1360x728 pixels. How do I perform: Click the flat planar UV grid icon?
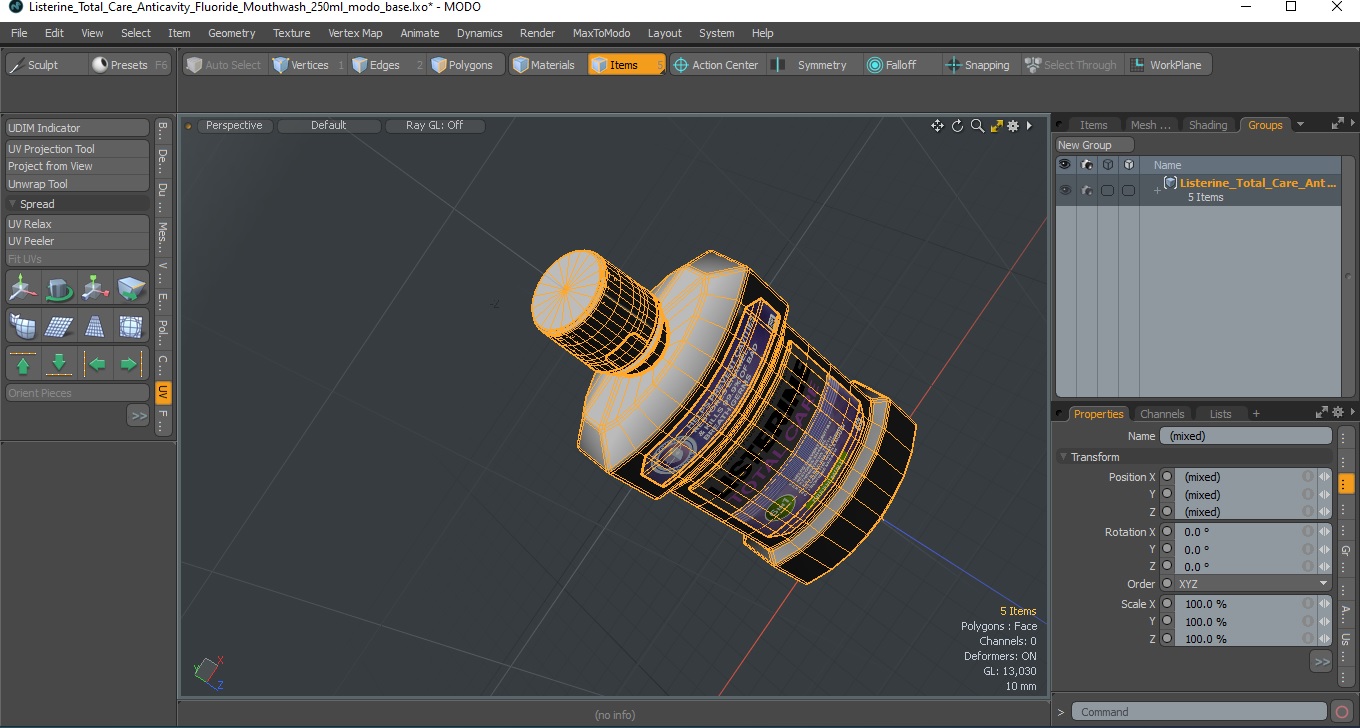point(59,326)
